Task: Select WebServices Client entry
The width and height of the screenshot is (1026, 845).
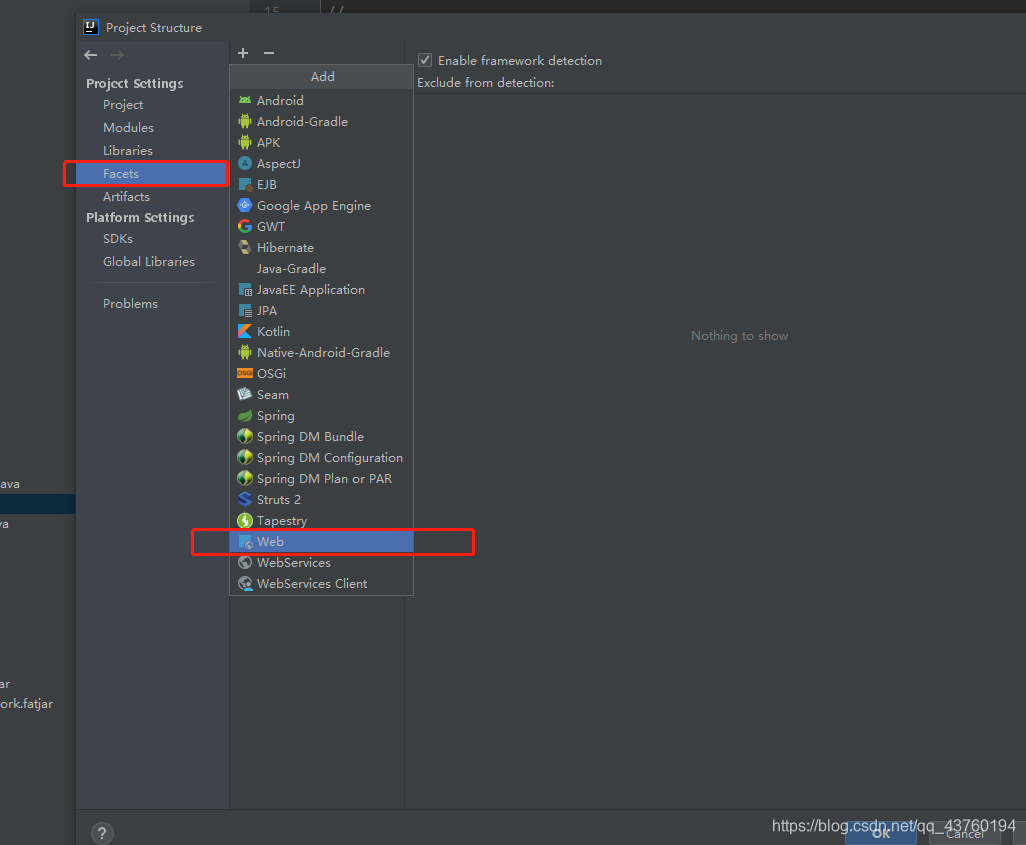Action: [x=321, y=583]
